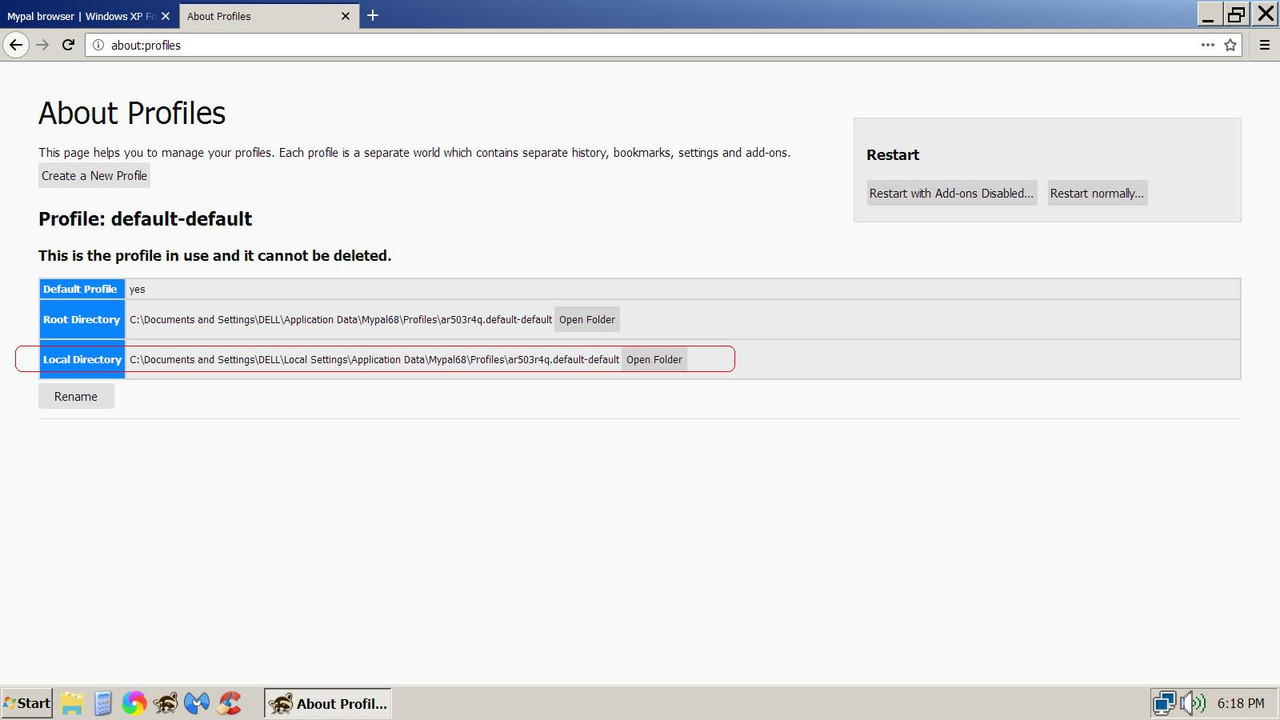Launch CCleaner icon in quick launch
The width and height of the screenshot is (1280, 720).
pyautogui.click(x=230, y=703)
